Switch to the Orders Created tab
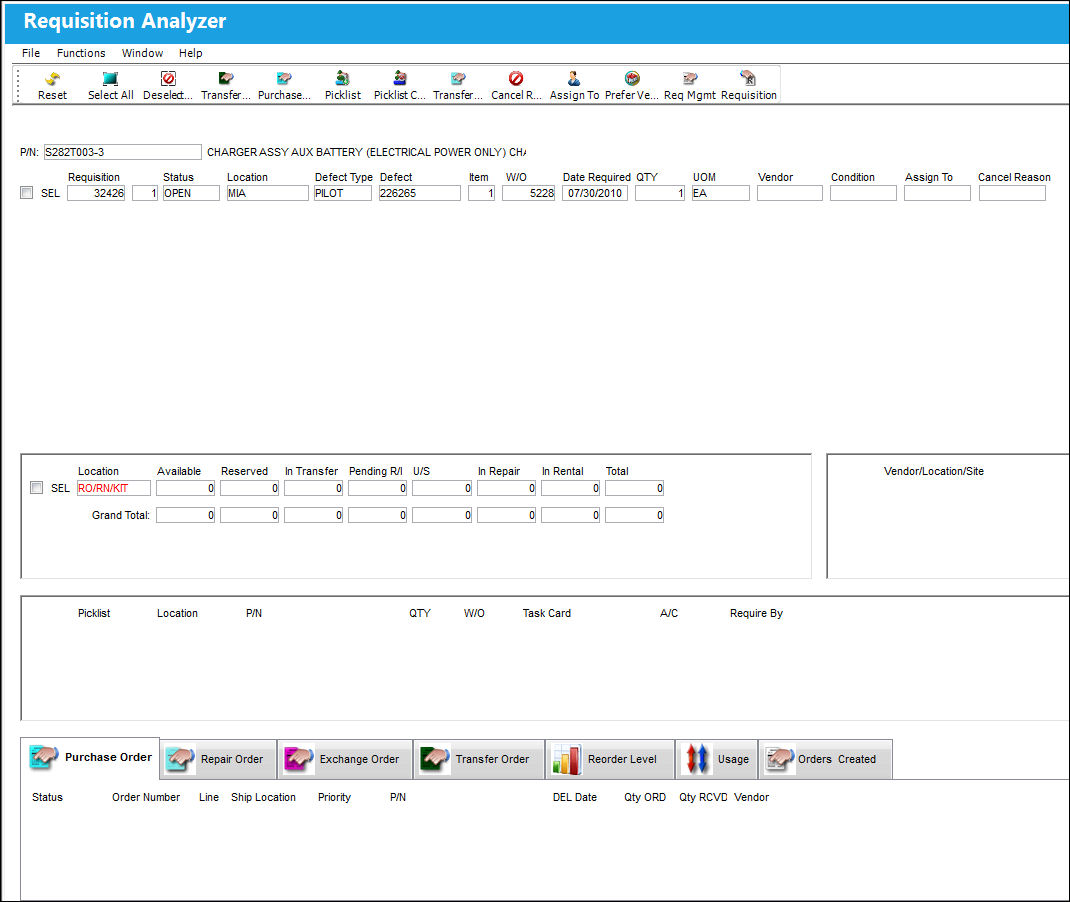 [x=825, y=759]
